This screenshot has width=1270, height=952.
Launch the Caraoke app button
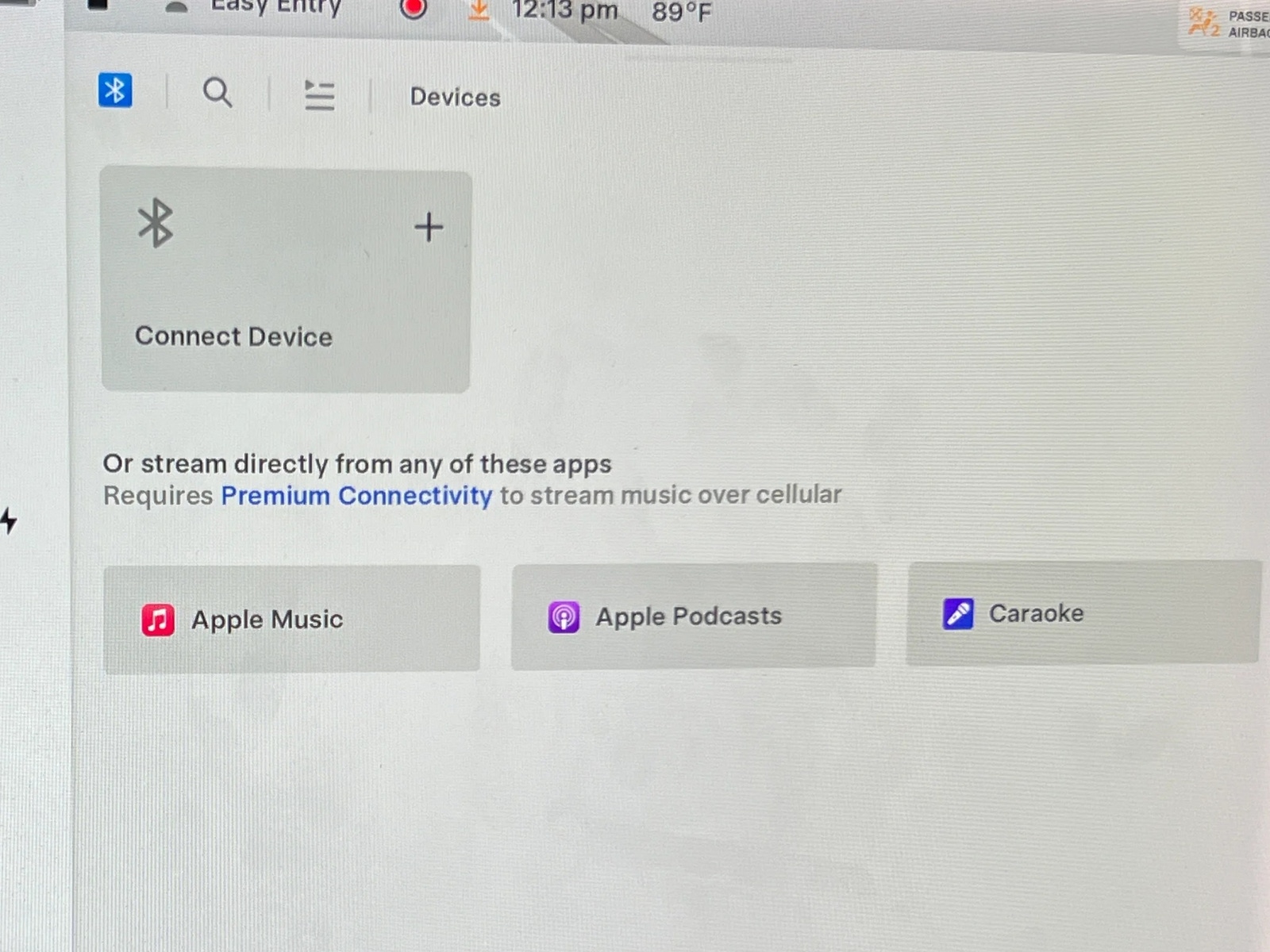(x=1083, y=612)
